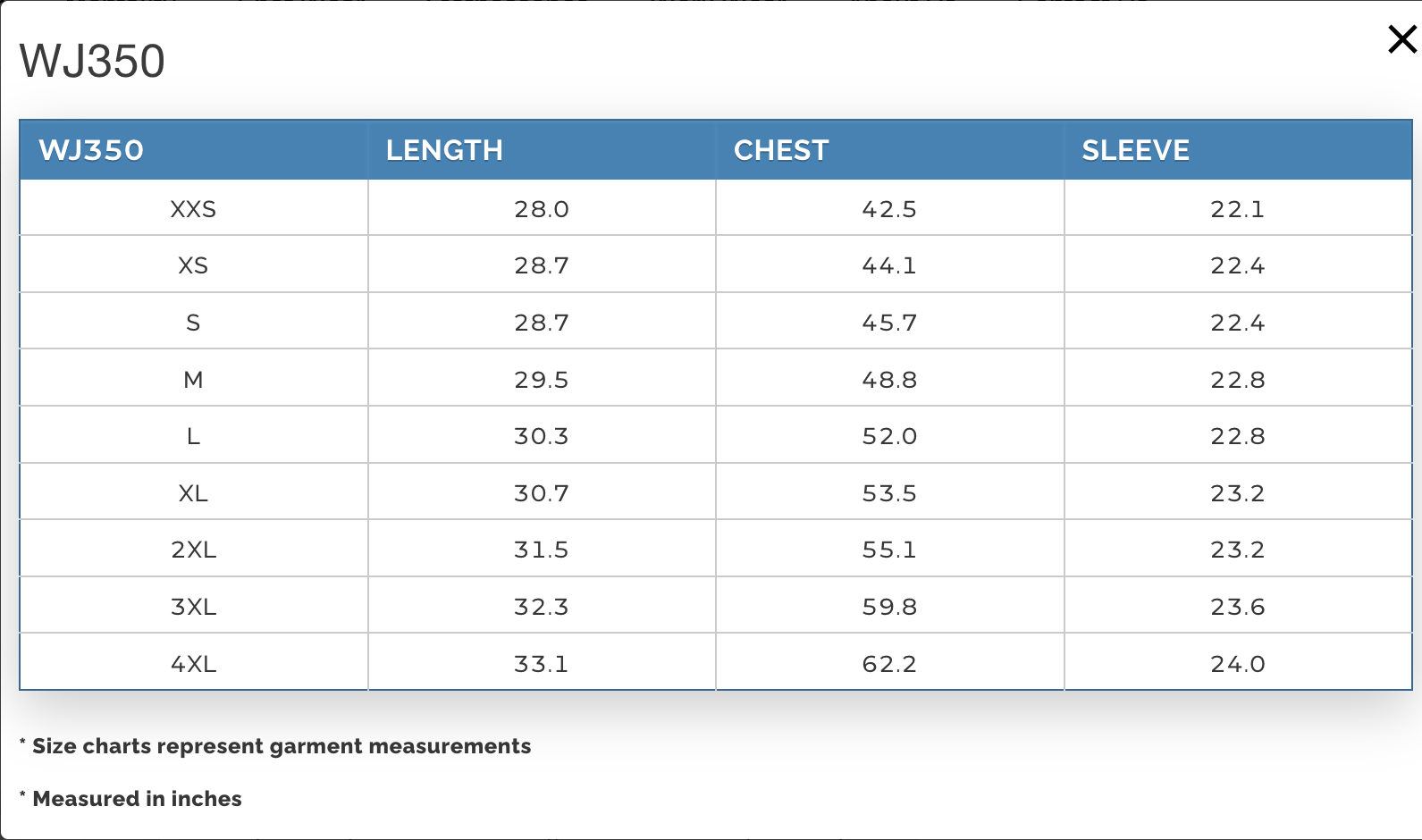The image size is (1422, 840).
Task: Select the 4XL size row
Action: [x=193, y=663]
